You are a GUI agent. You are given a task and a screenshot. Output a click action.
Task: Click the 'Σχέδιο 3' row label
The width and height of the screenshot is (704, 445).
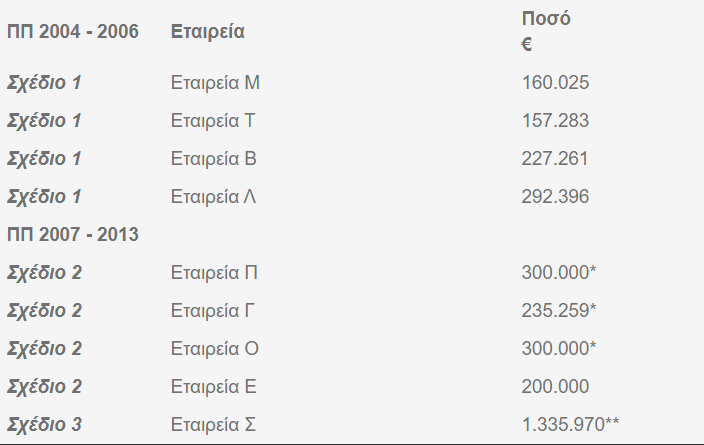point(44,424)
